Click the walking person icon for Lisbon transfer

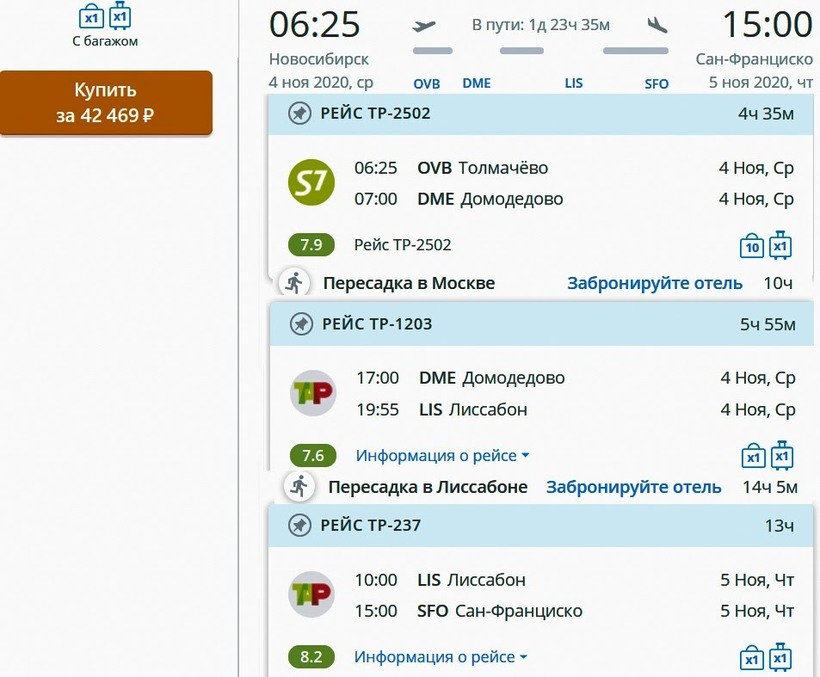click(298, 487)
